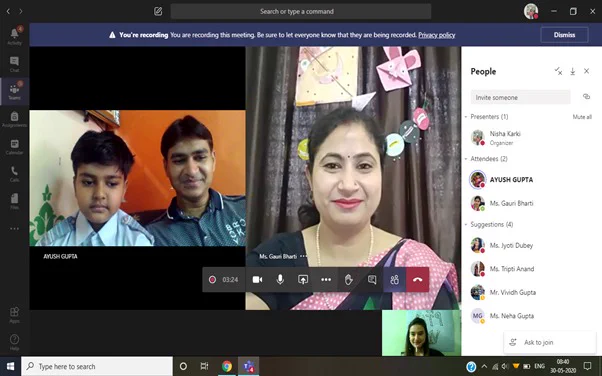The width and height of the screenshot is (602, 376).
Task: Collapse the Suggestions section
Action: coord(466,224)
